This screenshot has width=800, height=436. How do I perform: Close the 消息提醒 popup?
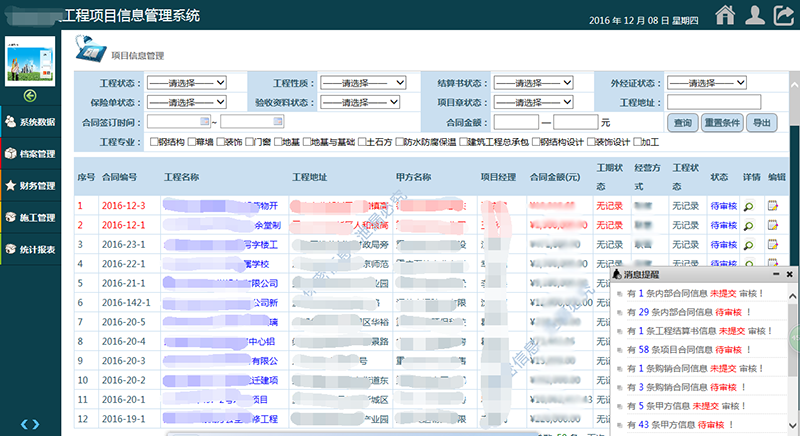pos(789,274)
